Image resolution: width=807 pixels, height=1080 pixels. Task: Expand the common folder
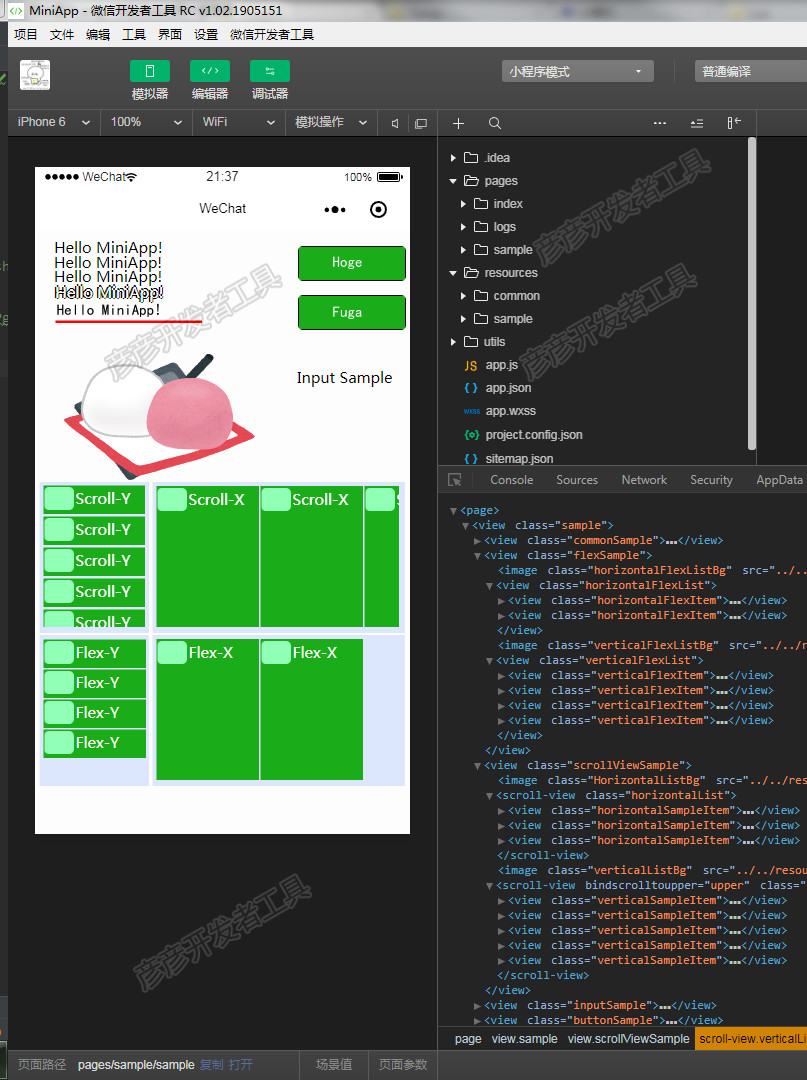(x=463, y=295)
